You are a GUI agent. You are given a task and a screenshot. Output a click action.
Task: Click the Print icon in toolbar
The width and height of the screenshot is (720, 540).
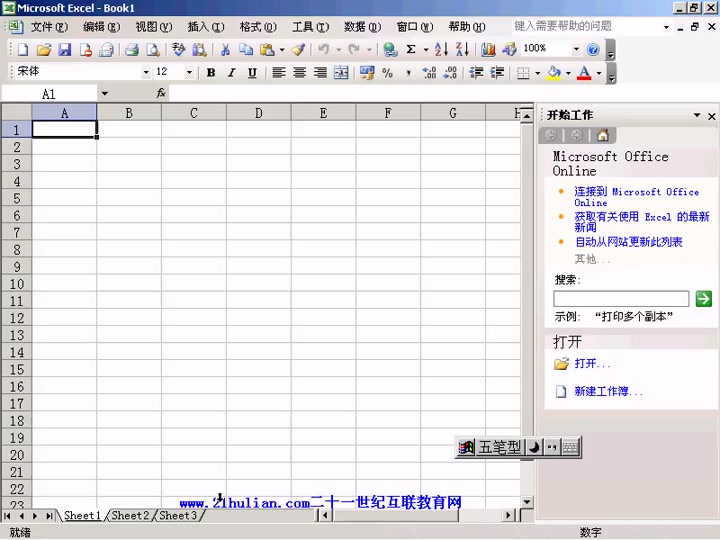pos(132,49)
